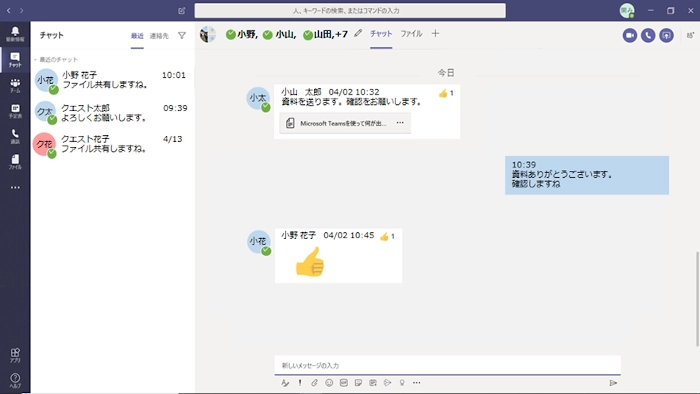Open the Microsoft Teams file attachment
This screenshot has width=700, height=394.
pyautogui.click(x=345, y=123)
